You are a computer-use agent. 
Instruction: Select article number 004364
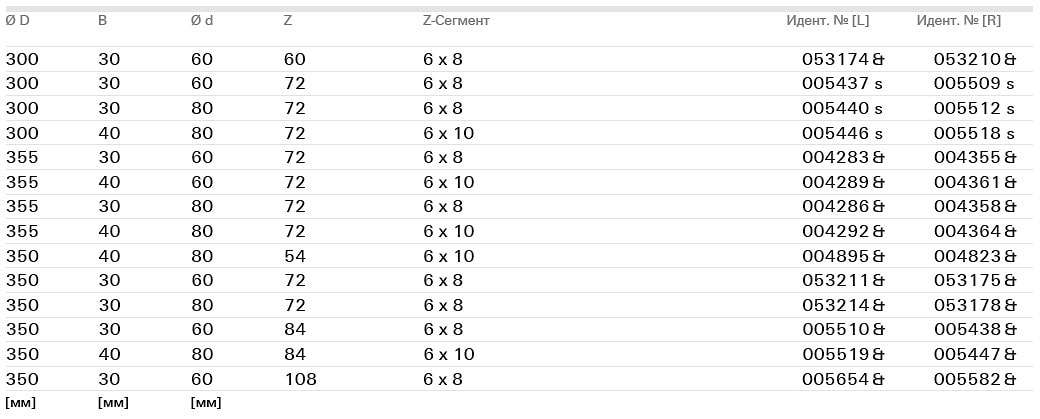coord(966,231)
